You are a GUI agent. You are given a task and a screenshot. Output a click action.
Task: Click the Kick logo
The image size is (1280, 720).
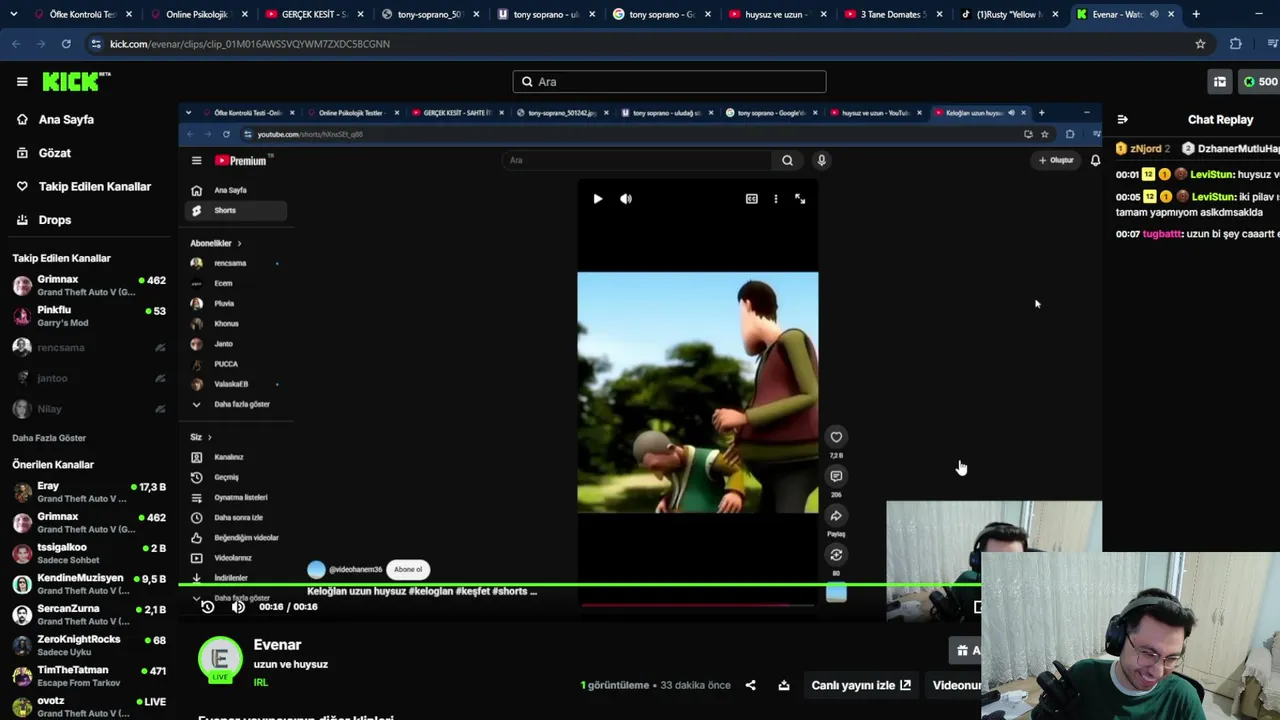76,82
